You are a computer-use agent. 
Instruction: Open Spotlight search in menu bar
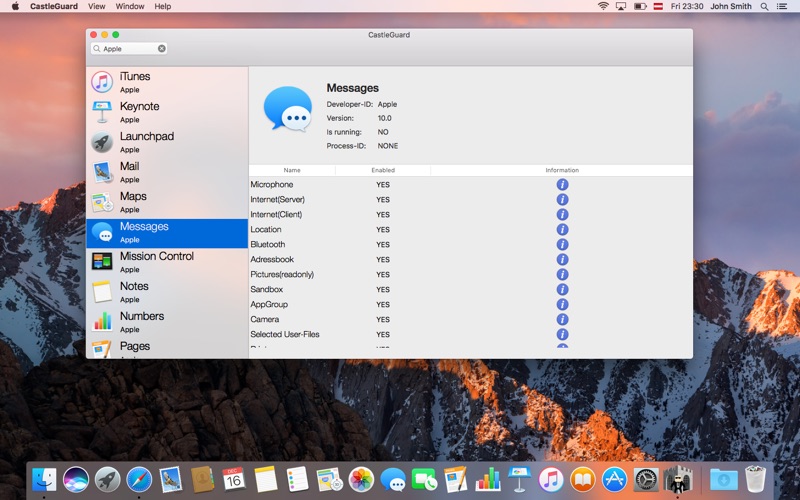click(764, 6)
